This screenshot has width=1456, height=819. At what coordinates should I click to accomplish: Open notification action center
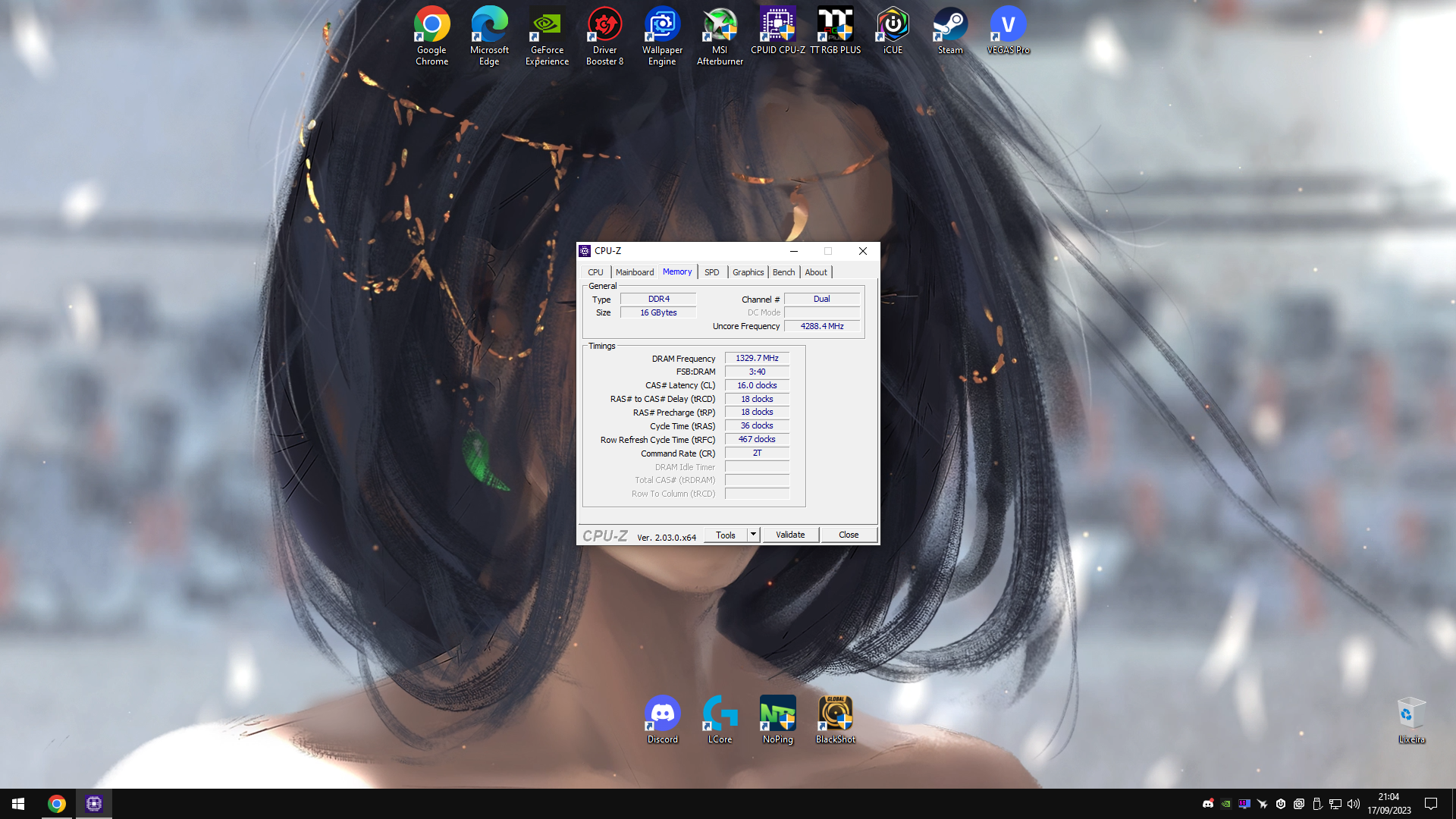[x=1430, y=804]
